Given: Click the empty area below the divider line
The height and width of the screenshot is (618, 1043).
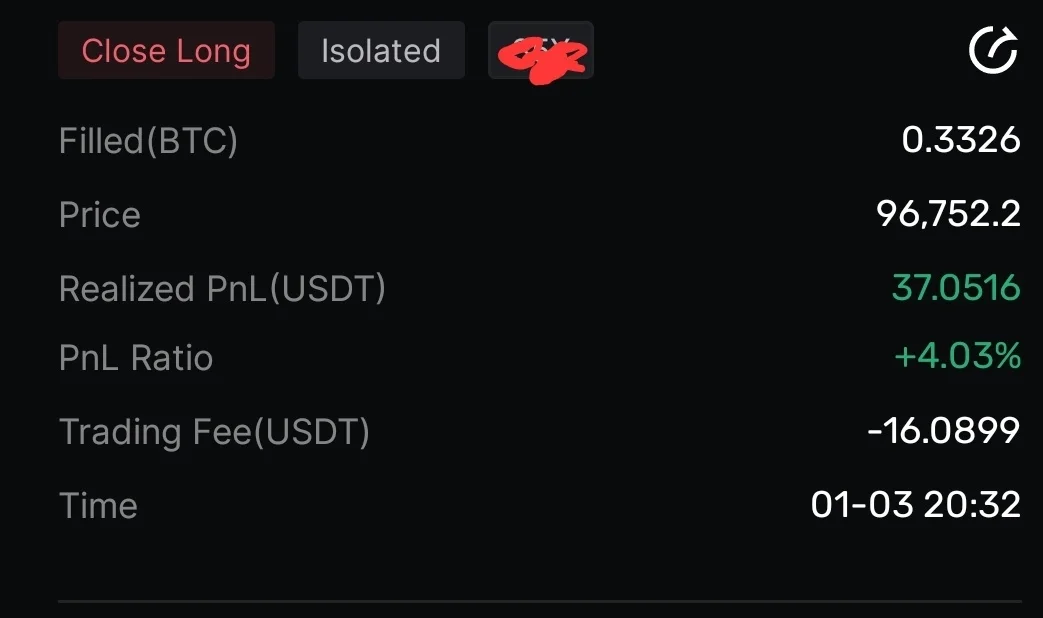Looking at the screenshot, I should pyautogui.click(x=540, y=611).
